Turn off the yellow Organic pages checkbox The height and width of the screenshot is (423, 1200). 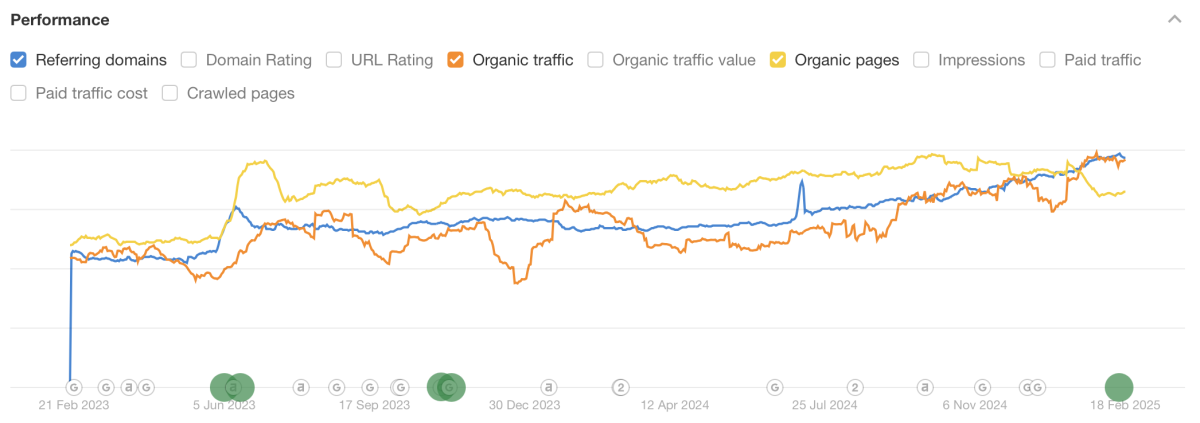pos(778,60)
